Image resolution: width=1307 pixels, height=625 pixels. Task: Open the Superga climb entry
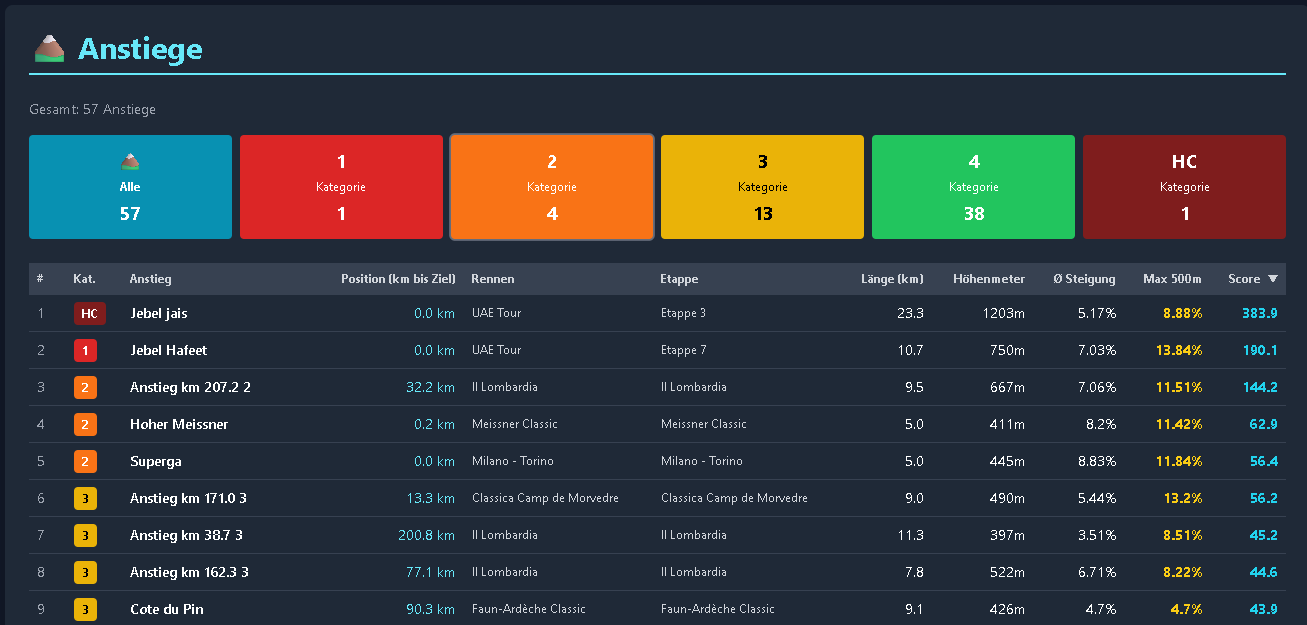point(156,461)
